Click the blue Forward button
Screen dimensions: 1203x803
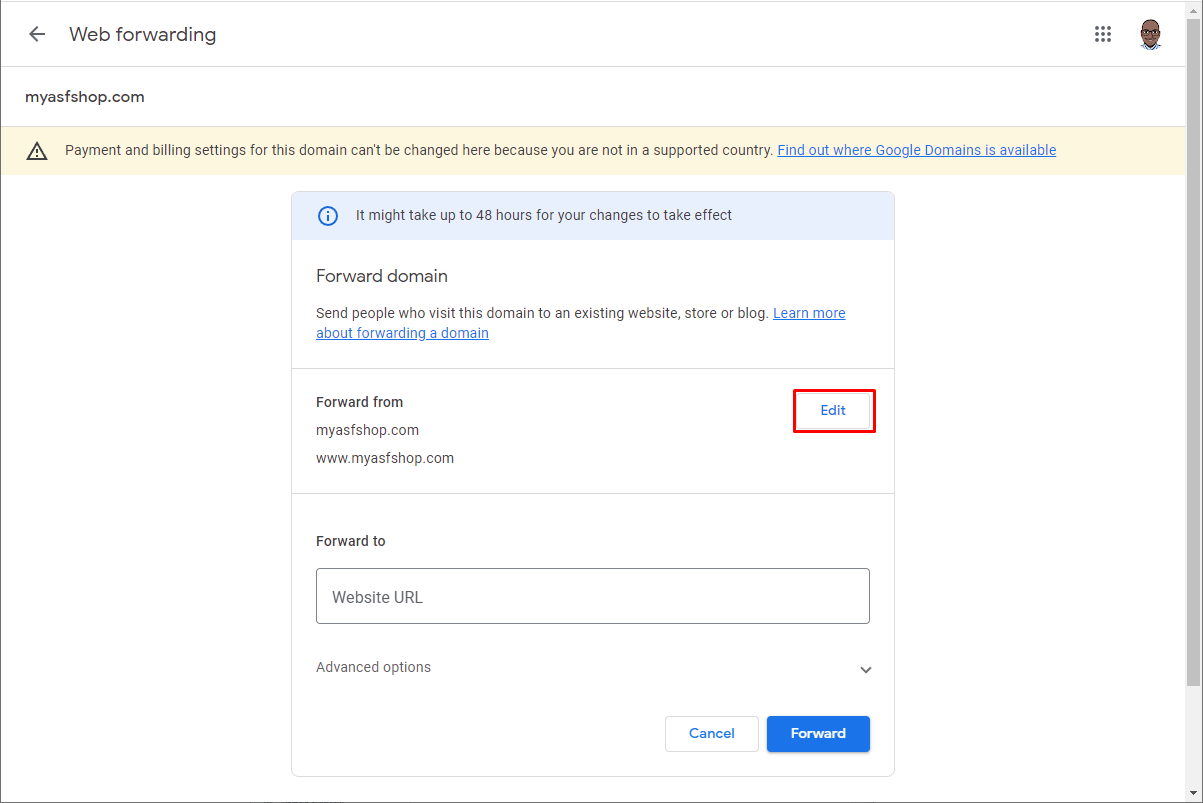[818, 734]
